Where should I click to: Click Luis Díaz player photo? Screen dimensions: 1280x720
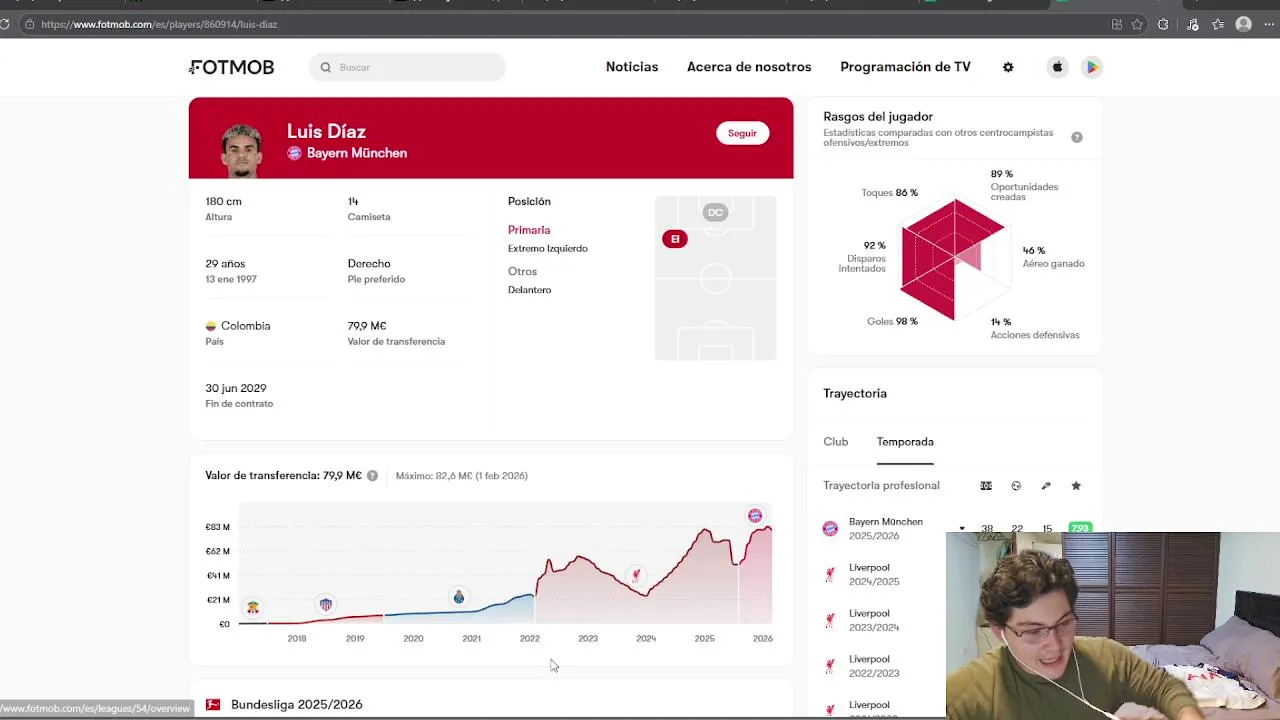click(x=241, y=150)
